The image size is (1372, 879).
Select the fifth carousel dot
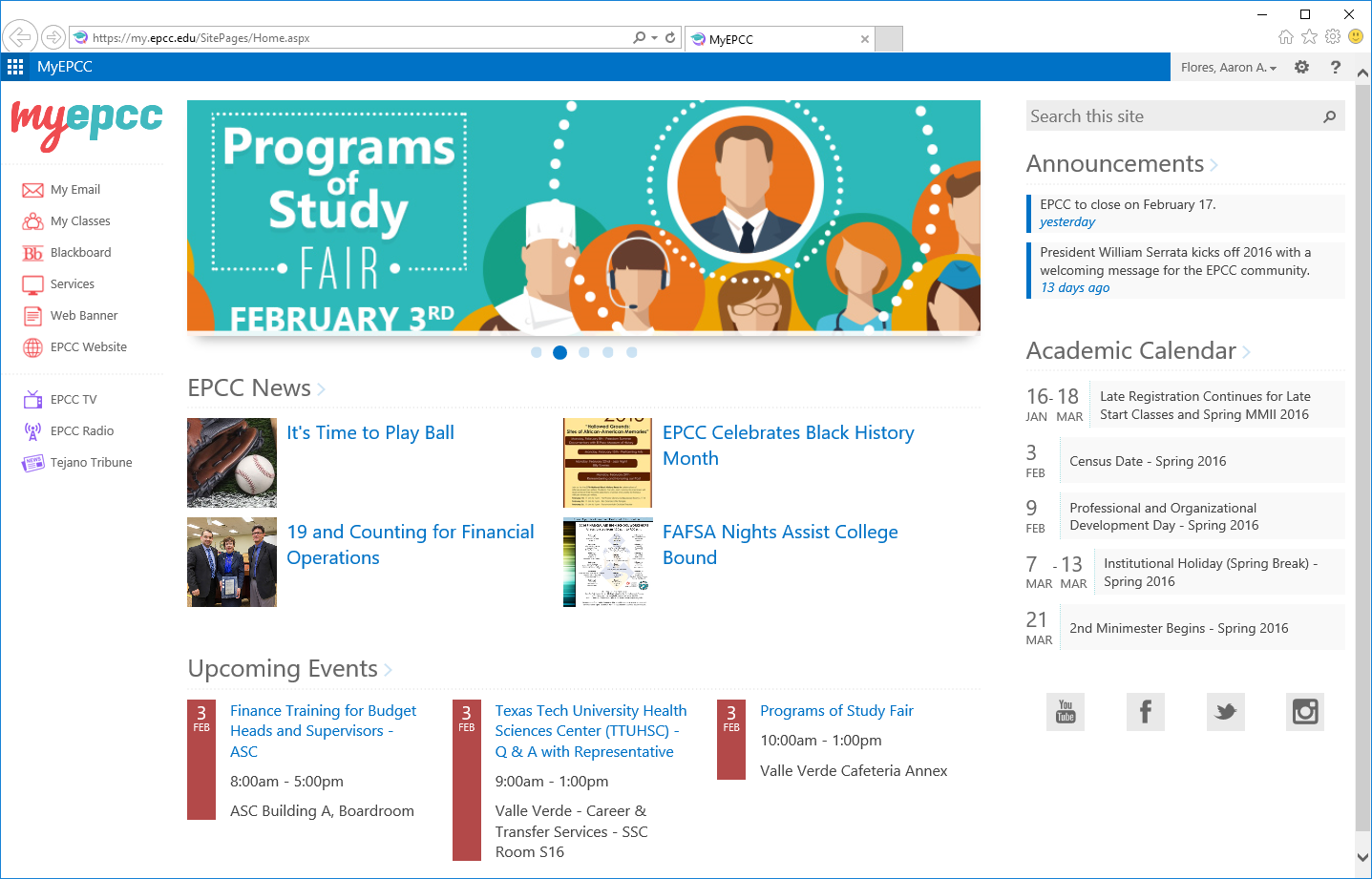pos(632,352)
